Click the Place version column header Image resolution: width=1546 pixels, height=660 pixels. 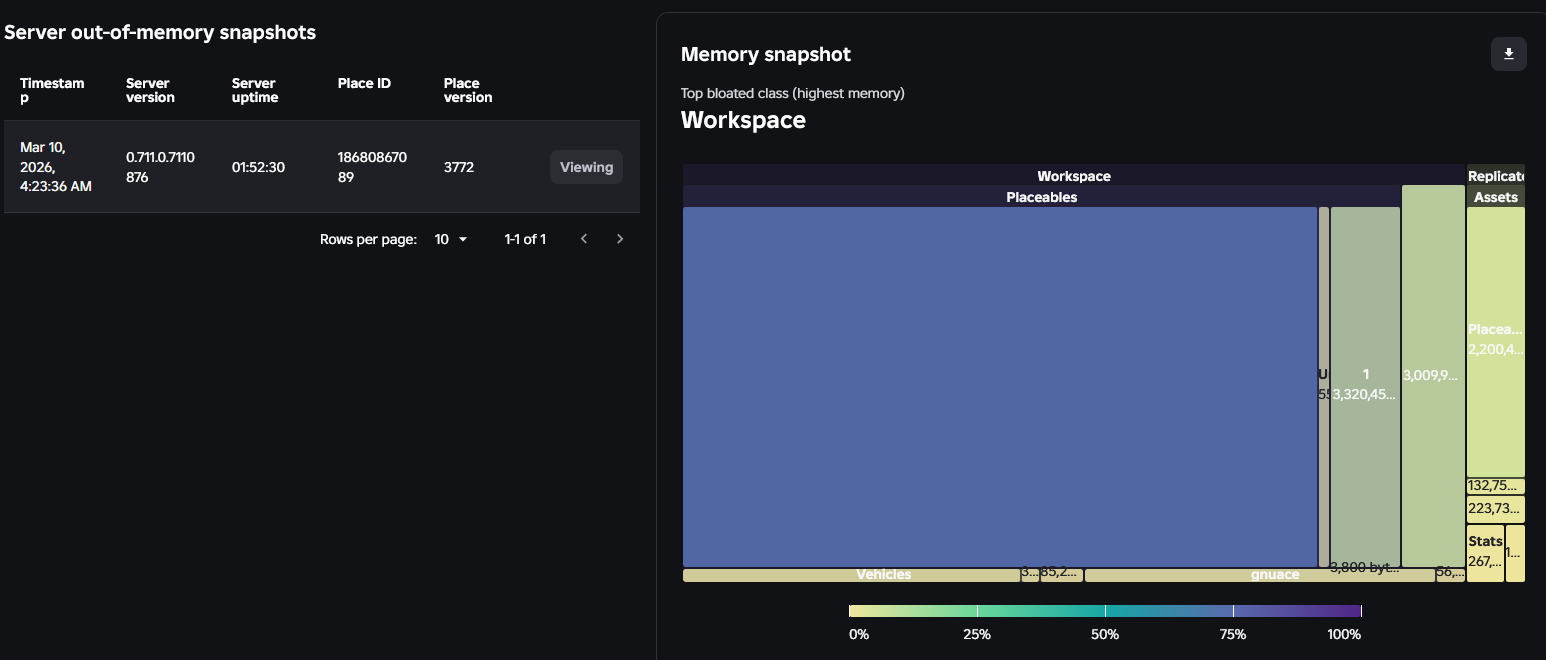click(x=468, y=90)
